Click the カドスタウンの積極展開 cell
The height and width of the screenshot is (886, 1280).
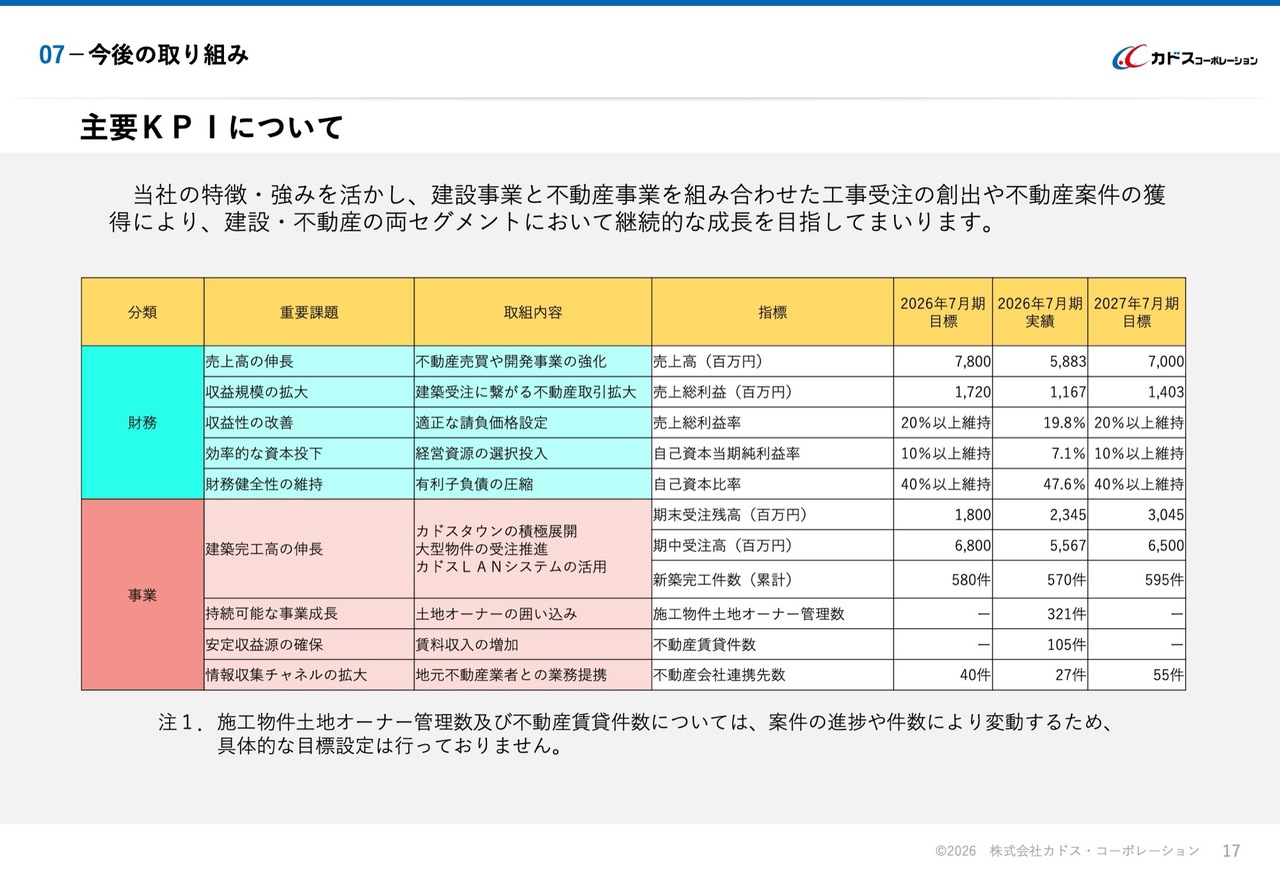533,549
